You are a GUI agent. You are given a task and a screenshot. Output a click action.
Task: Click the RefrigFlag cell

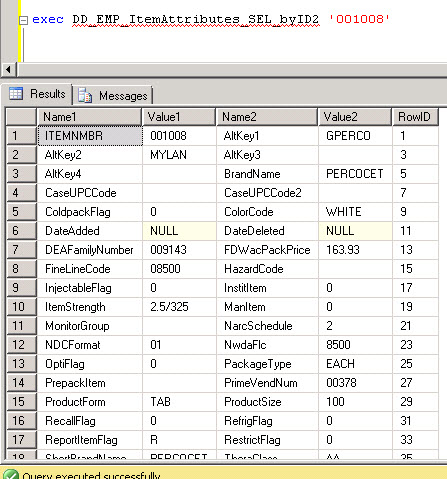tap(267, 421)
